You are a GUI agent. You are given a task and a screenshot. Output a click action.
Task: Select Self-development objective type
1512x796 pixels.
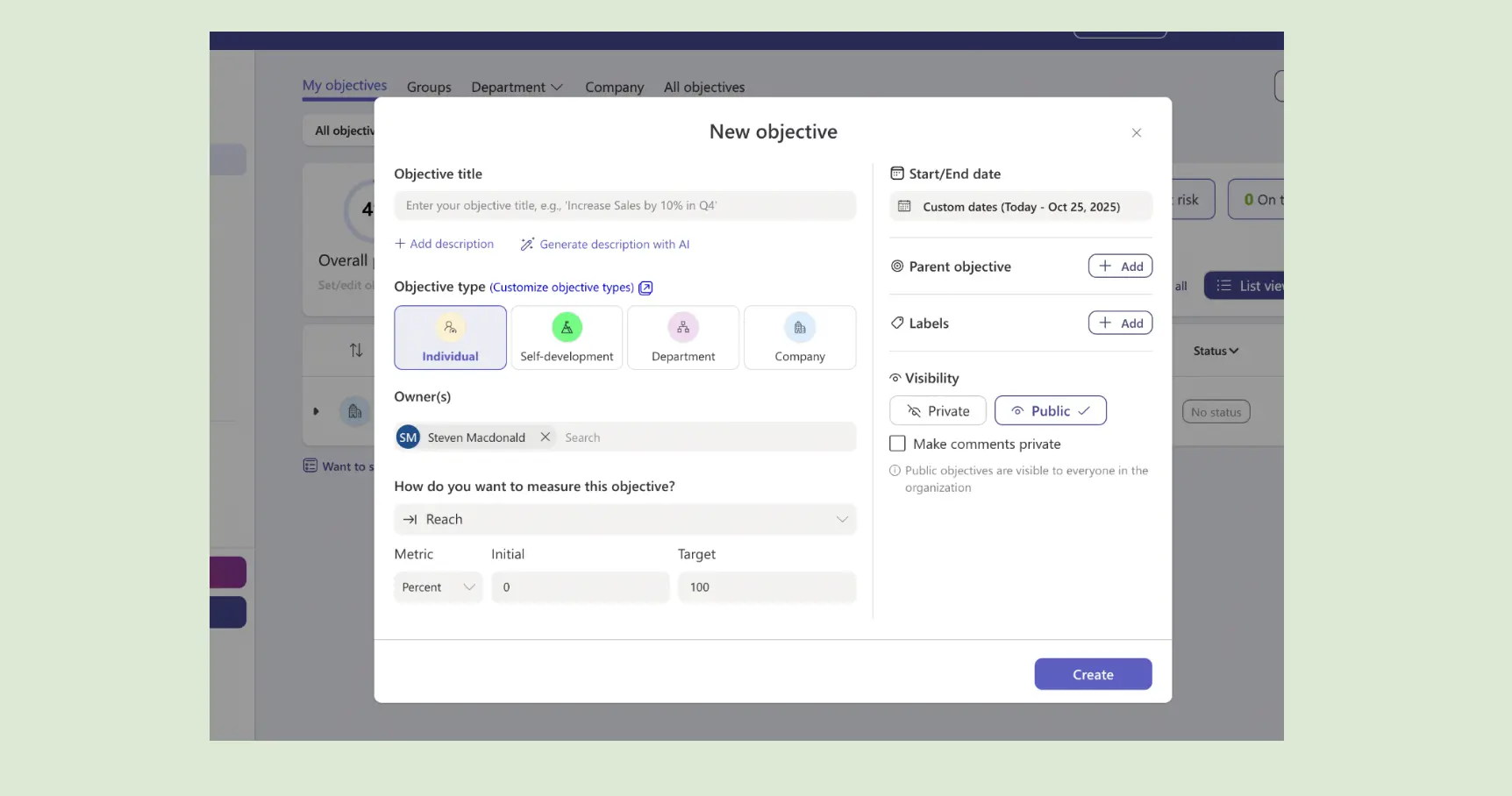(567, 338)
